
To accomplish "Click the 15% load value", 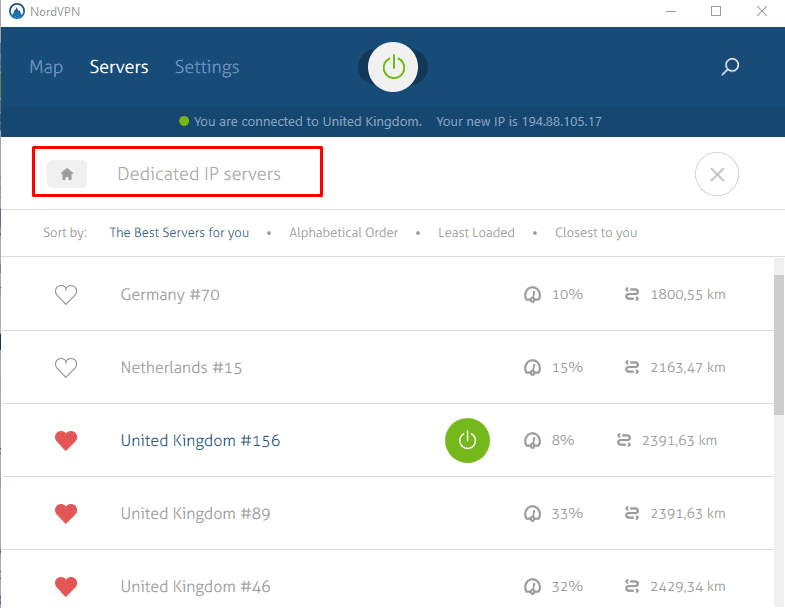I will [x=567, y=368].
